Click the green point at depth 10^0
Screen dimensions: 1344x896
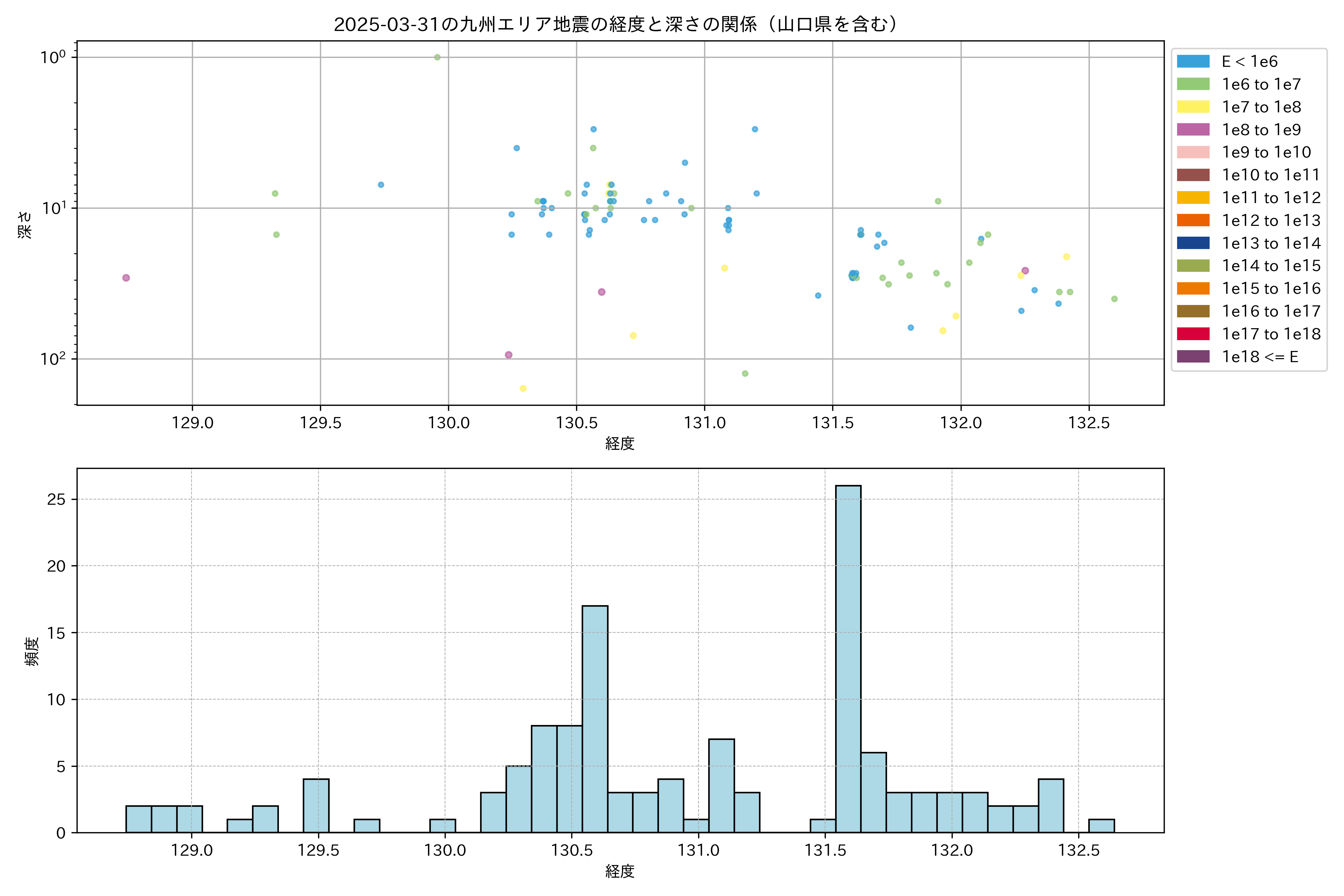(437, 57)
